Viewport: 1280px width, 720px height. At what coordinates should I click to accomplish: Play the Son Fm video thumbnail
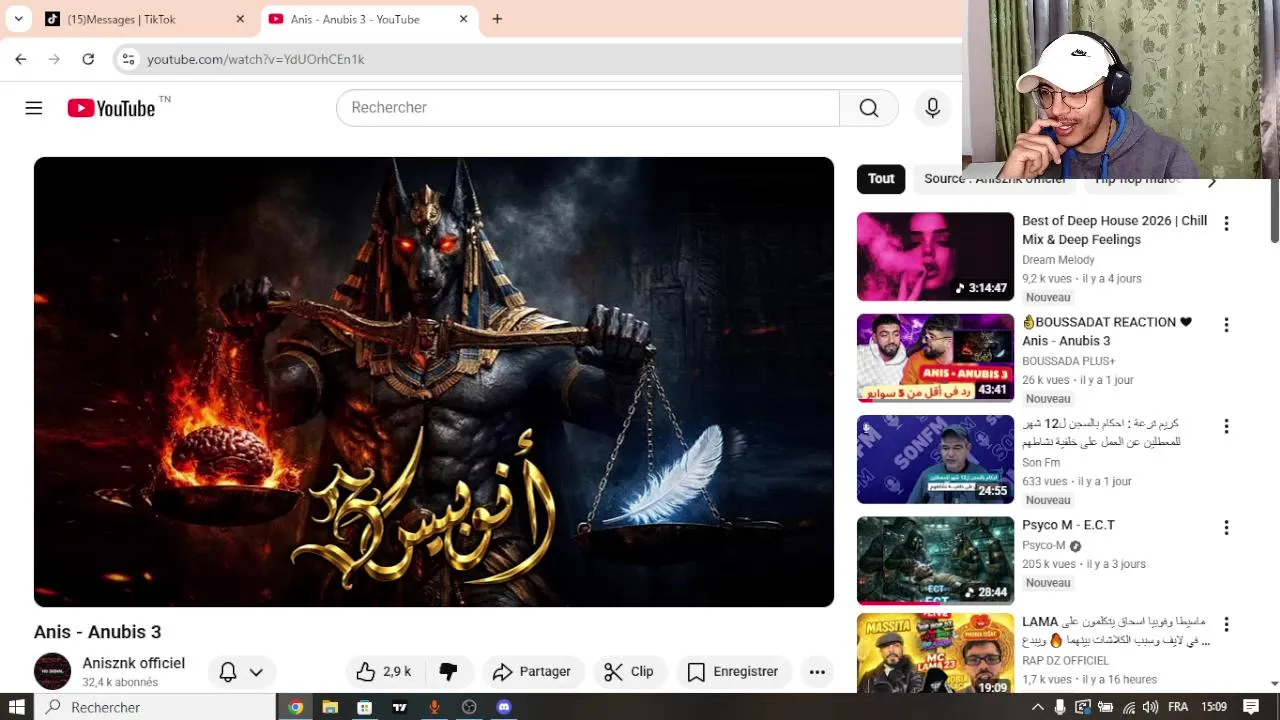point(935,459)
